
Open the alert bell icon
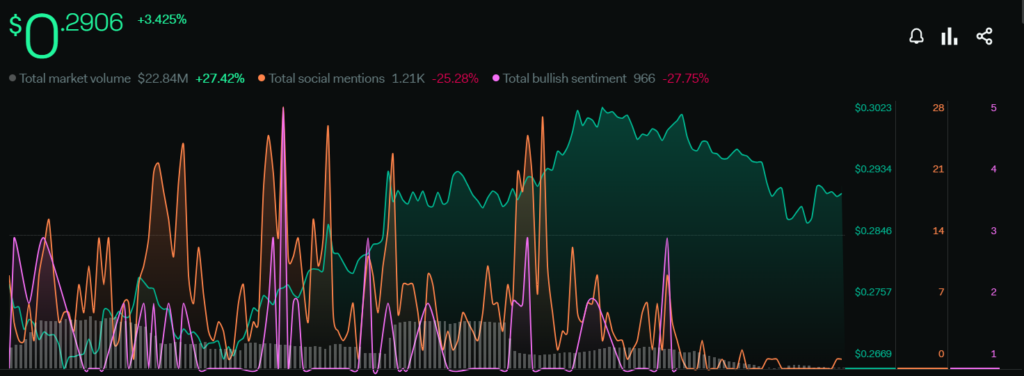pyautogui.click(x=916, y=37)
